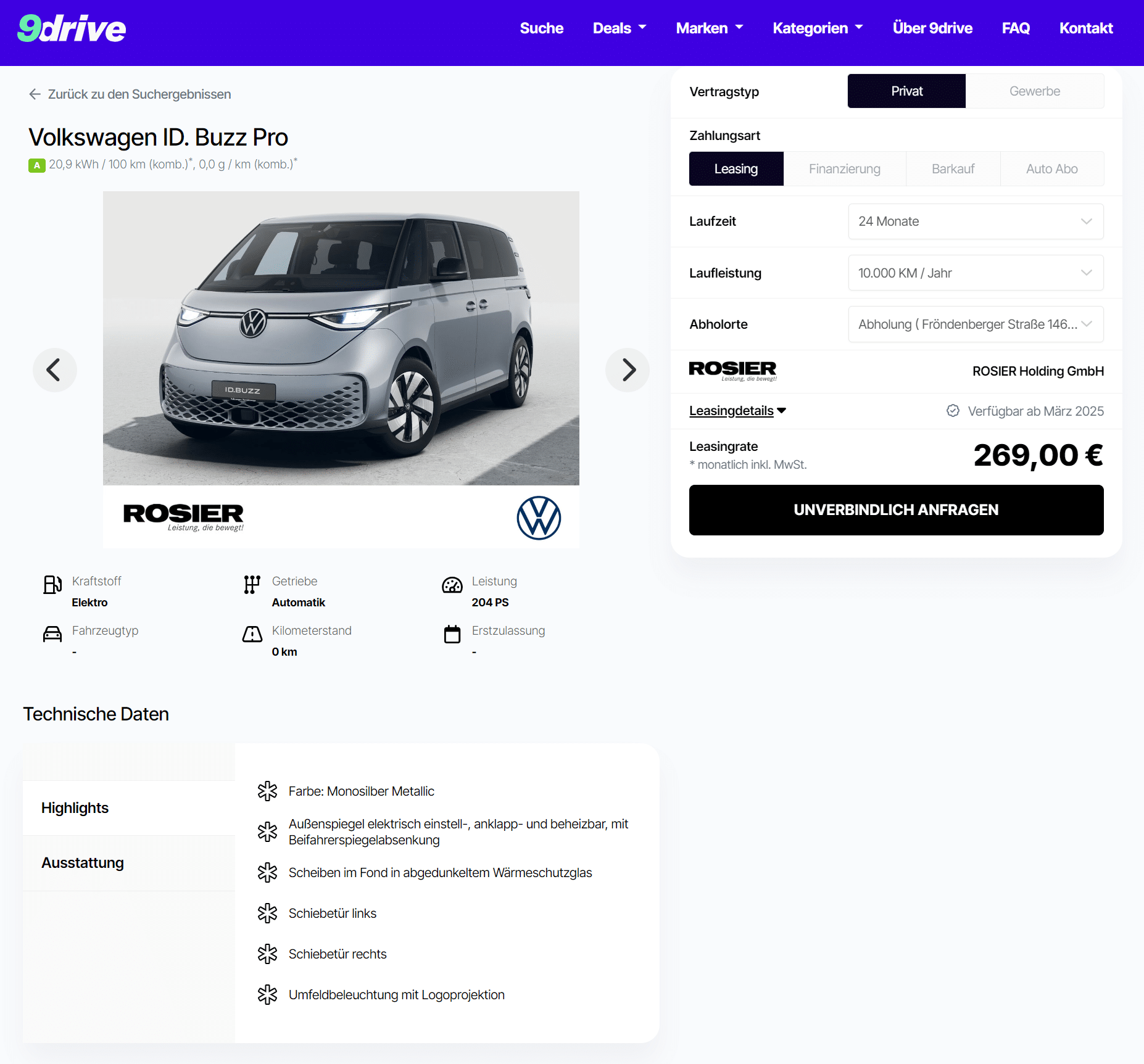Image resolution: width=1144 pixels, height=1064 pixels.
Task: Switch to the Ausstattung tab
Action: tap(129, 863)
